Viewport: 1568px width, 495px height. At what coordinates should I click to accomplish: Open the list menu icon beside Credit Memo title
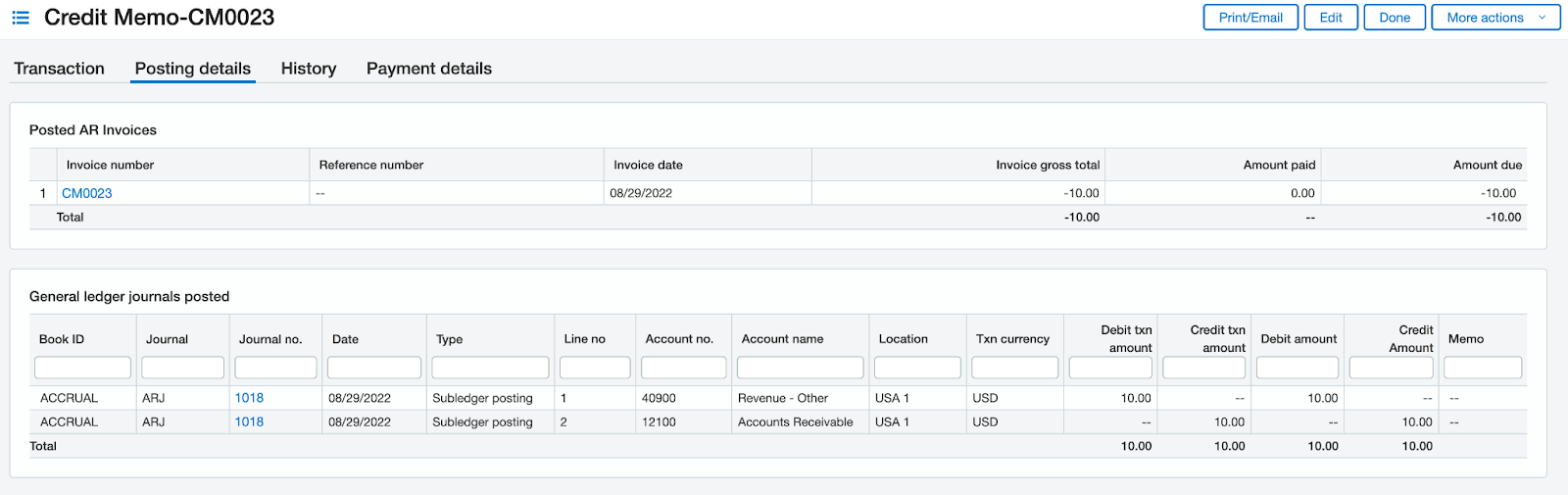(21, 18)
